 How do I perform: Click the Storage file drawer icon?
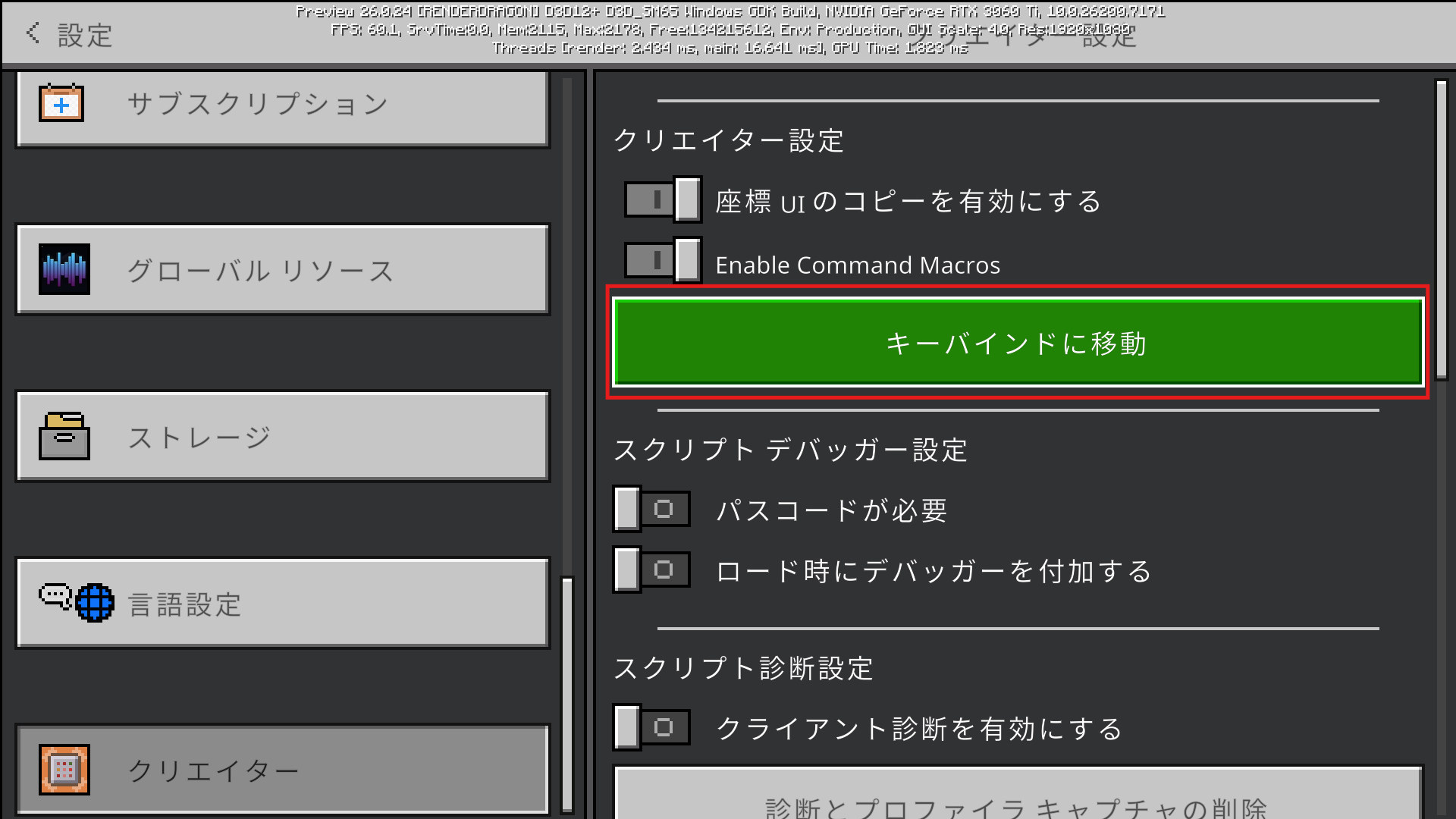(64, 437)
